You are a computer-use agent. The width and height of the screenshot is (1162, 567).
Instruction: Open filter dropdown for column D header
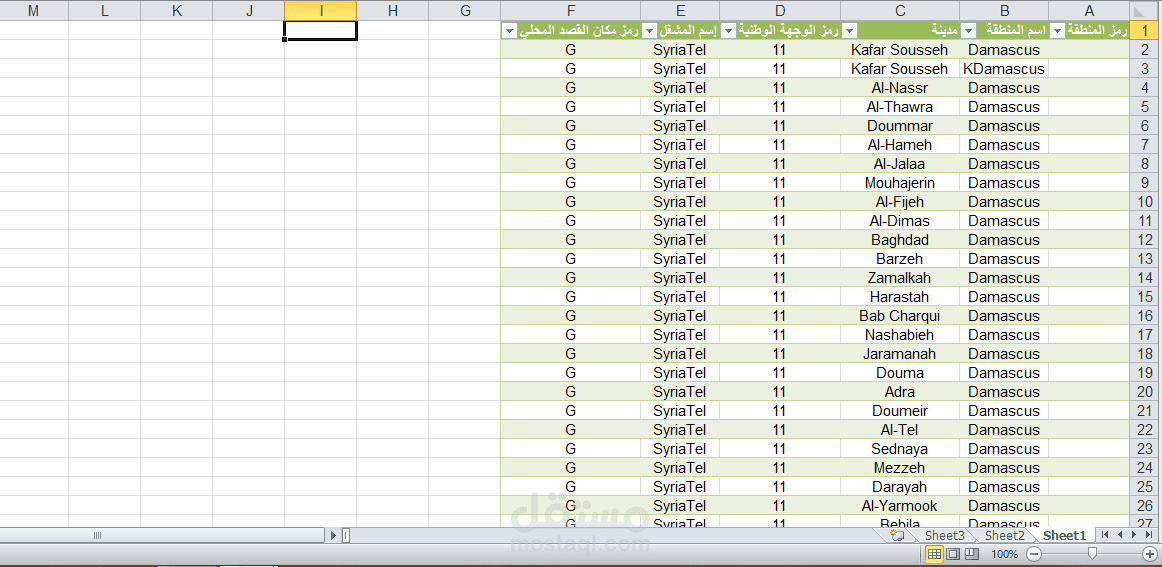pyautogui.click(x=729, y=30)
